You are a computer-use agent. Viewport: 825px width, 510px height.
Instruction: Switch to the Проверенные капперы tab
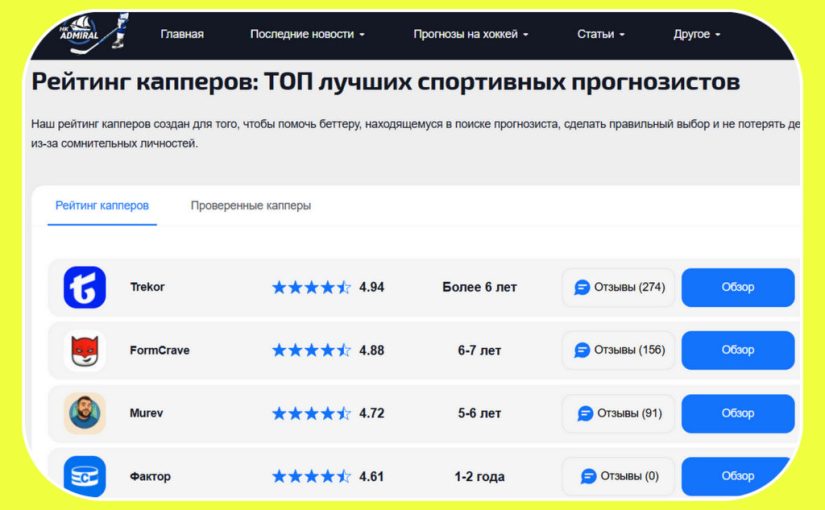[250, 206]
